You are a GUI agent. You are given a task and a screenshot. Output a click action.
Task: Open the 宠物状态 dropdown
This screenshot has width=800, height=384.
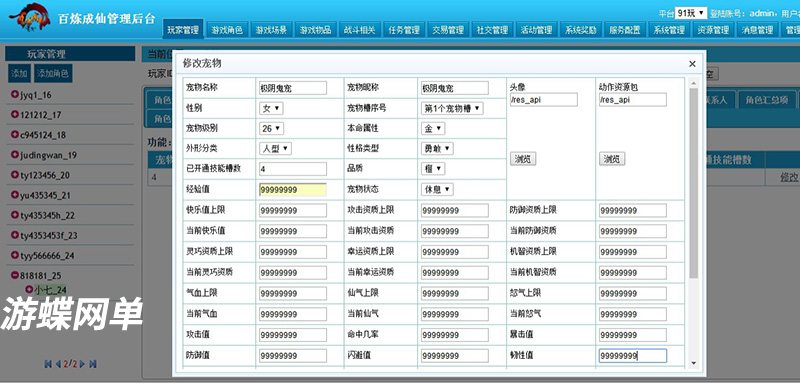(x=437, y=189)
